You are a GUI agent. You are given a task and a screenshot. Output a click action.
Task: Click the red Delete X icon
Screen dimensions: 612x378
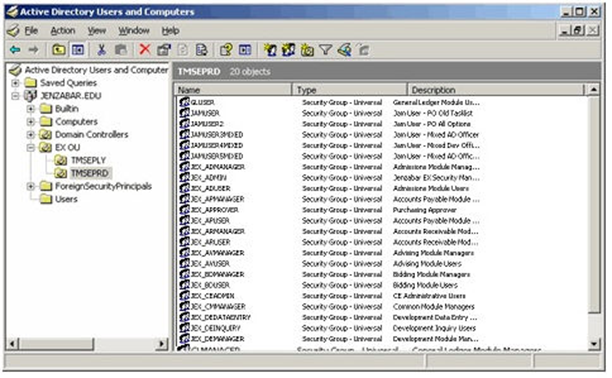145,50
